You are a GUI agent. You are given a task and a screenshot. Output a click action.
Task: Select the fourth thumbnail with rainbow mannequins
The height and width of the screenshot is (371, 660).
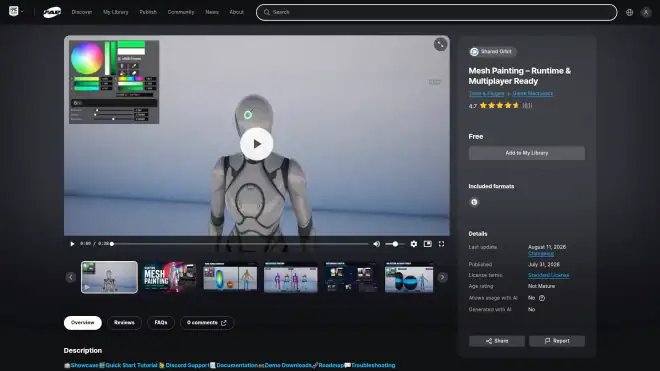(290, 277)
